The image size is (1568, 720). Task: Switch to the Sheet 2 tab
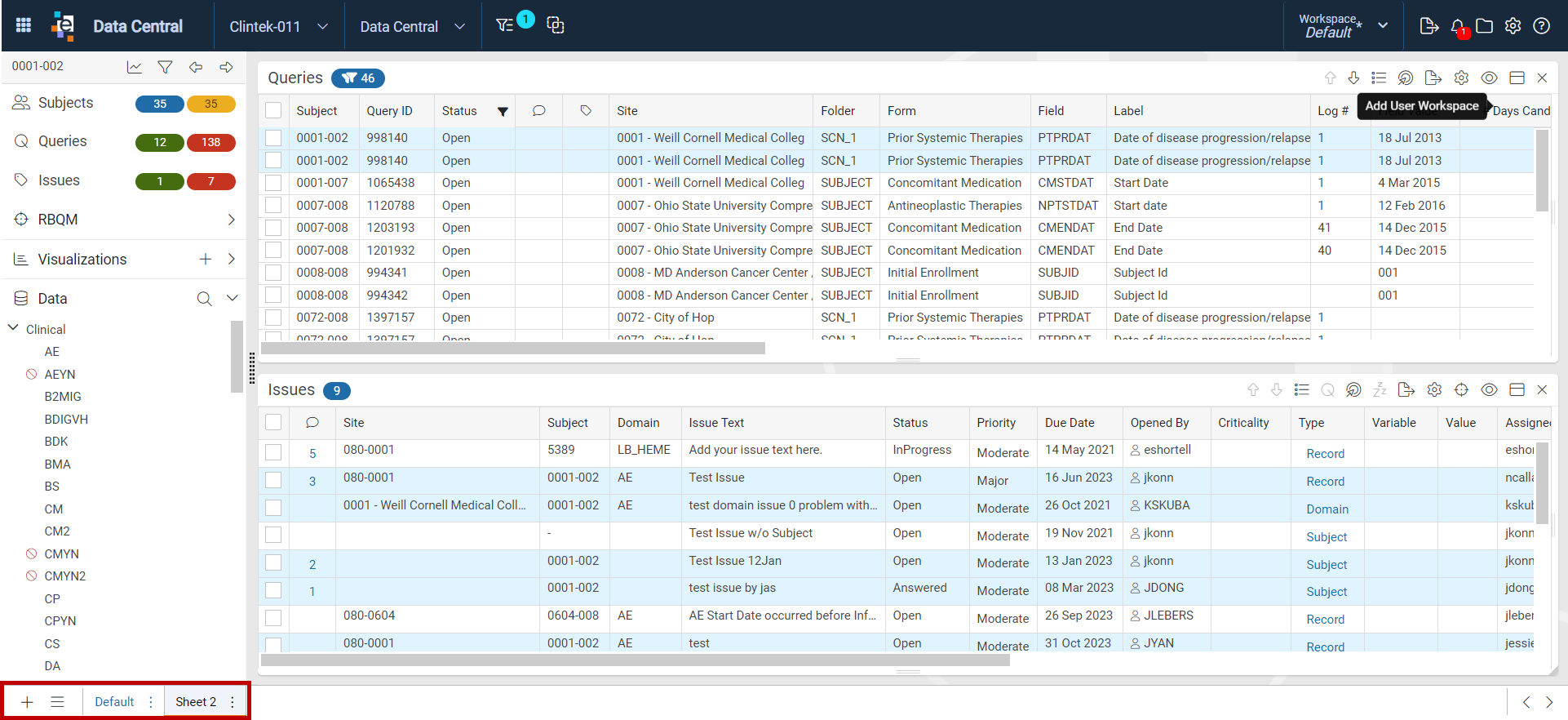(196, 702)
